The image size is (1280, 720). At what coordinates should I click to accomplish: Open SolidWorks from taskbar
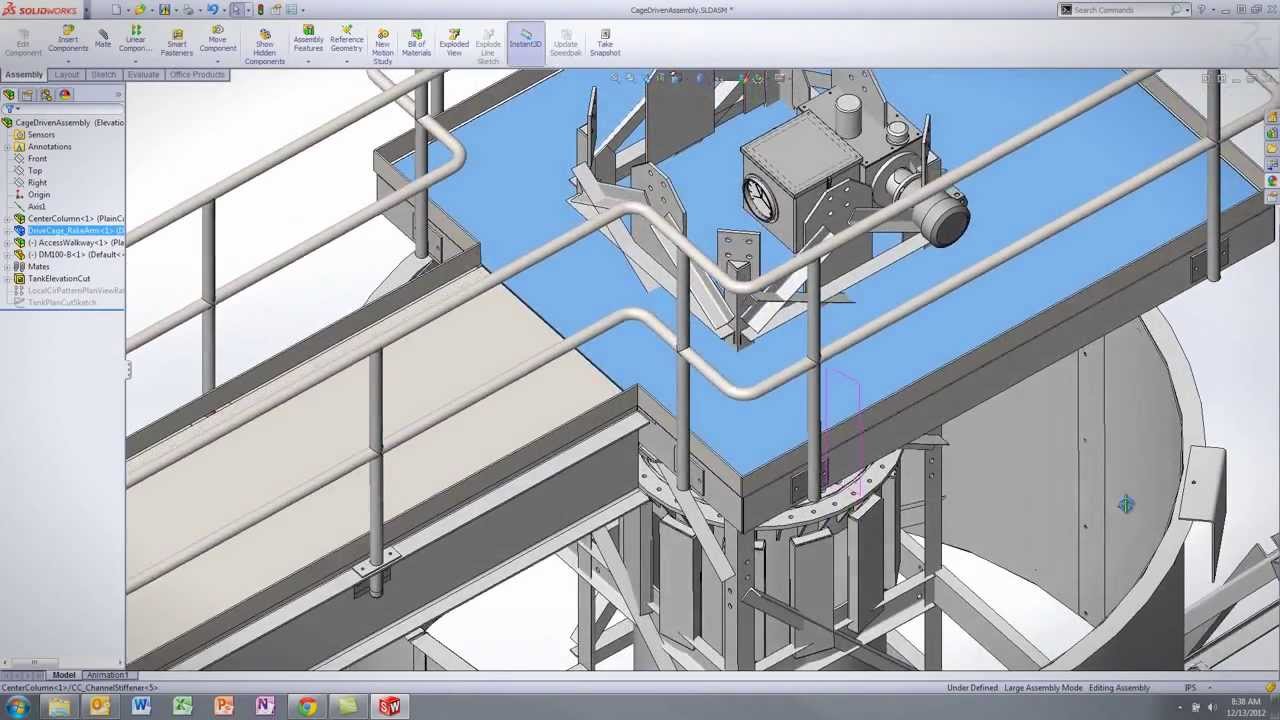(389, 707)
